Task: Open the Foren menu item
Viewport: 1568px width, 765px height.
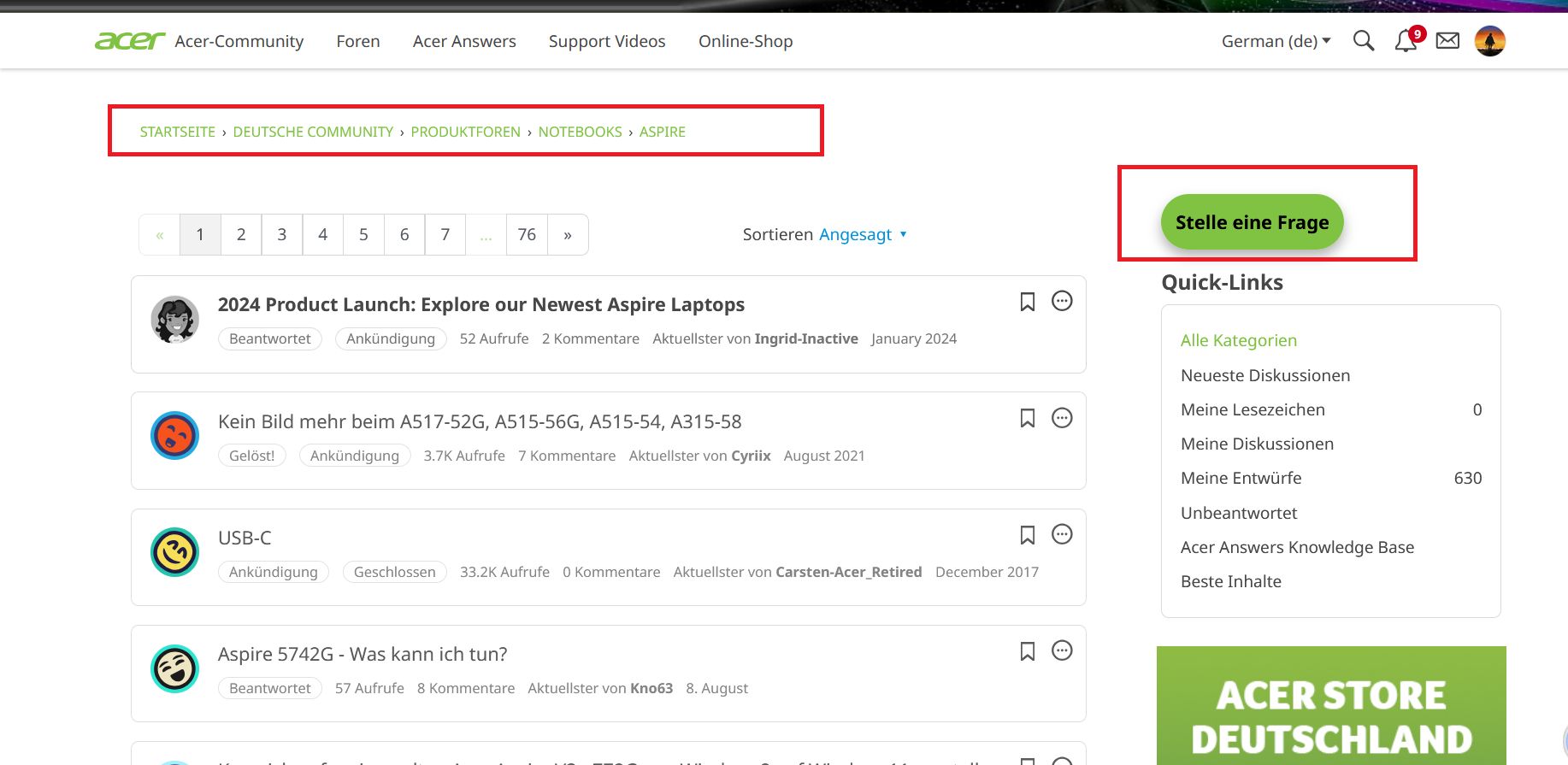Action: coord(358,41)
